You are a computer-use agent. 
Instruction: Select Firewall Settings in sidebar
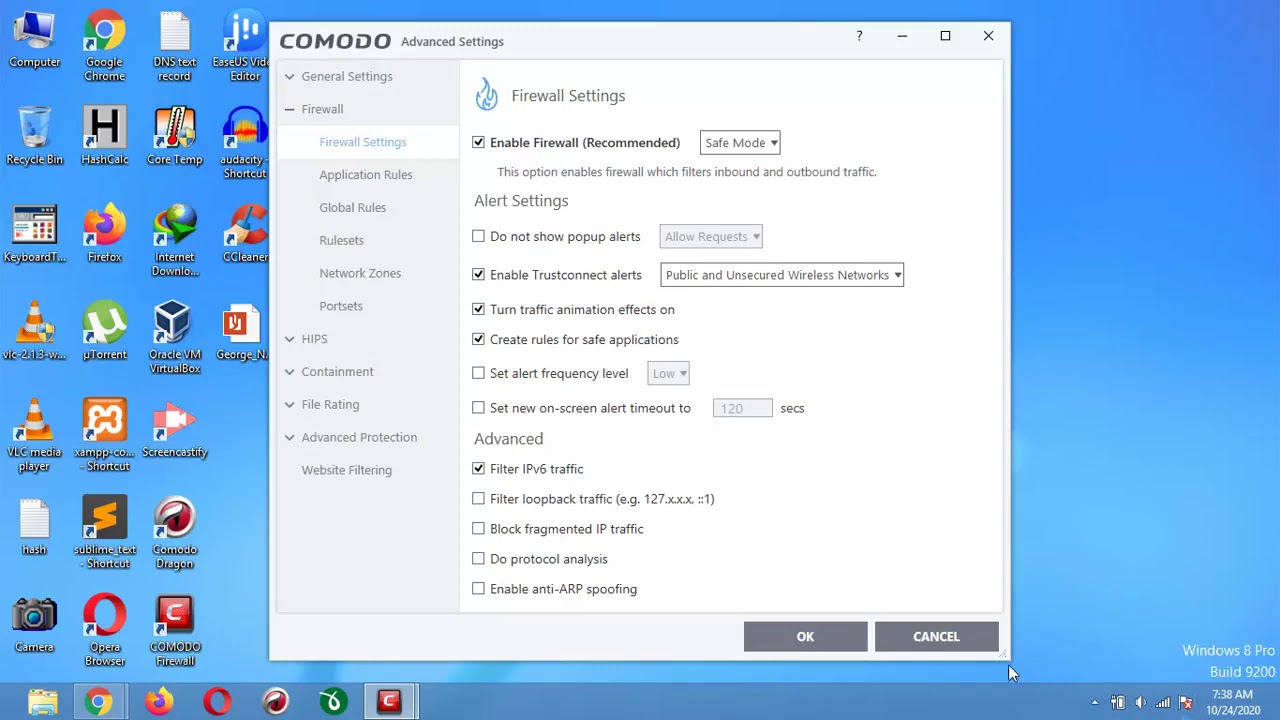pyautogui.click(x=363, y=142)
